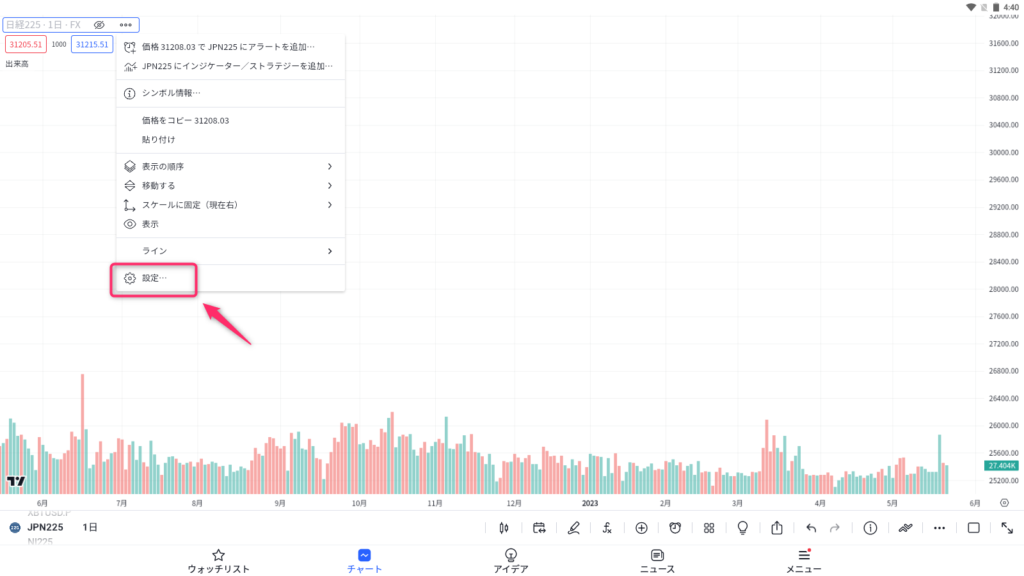Expand the 表示の順序 submenu arrow
Viewport: 1024px width, 576px height.
(x=330, y=167)
